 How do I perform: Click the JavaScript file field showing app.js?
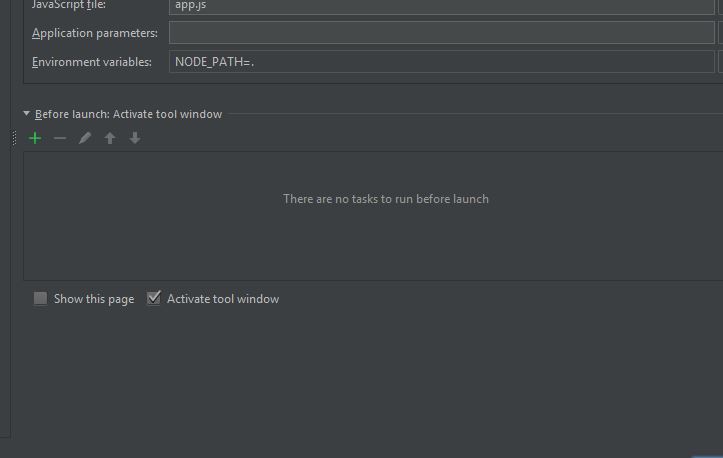[442, 6]
